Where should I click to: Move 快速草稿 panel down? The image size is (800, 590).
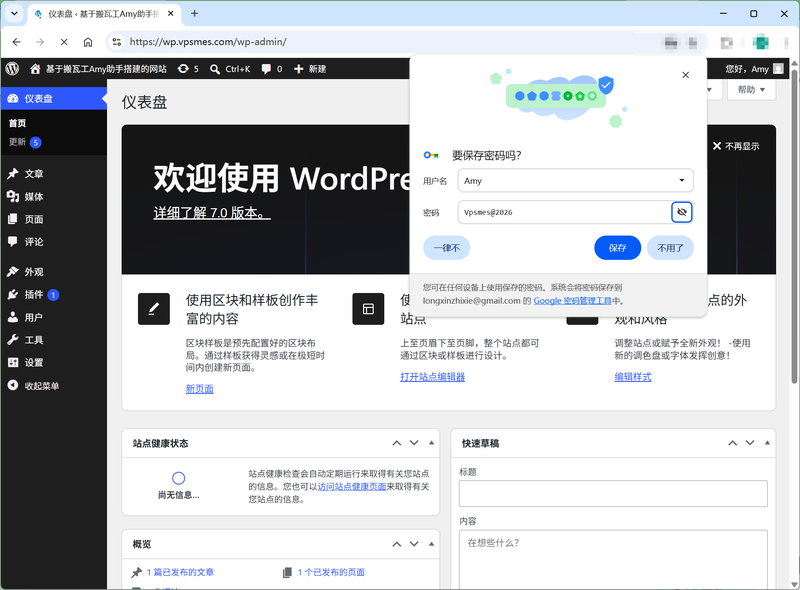750,443
